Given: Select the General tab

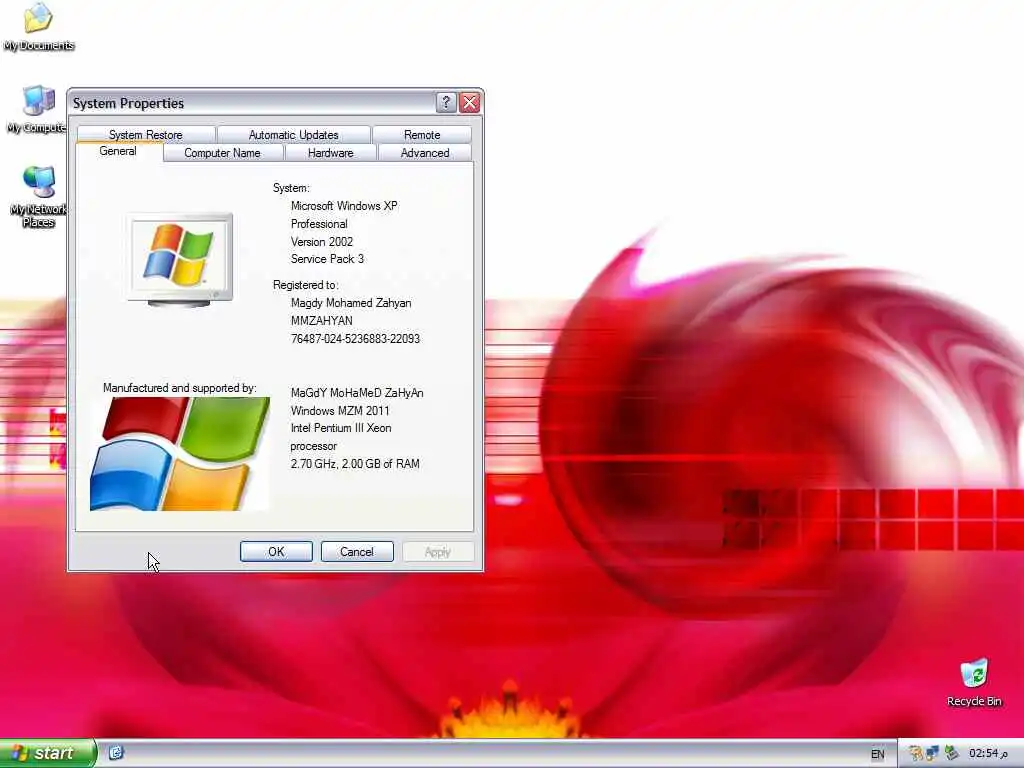Looking at the screenshot, I should [118, 152].
